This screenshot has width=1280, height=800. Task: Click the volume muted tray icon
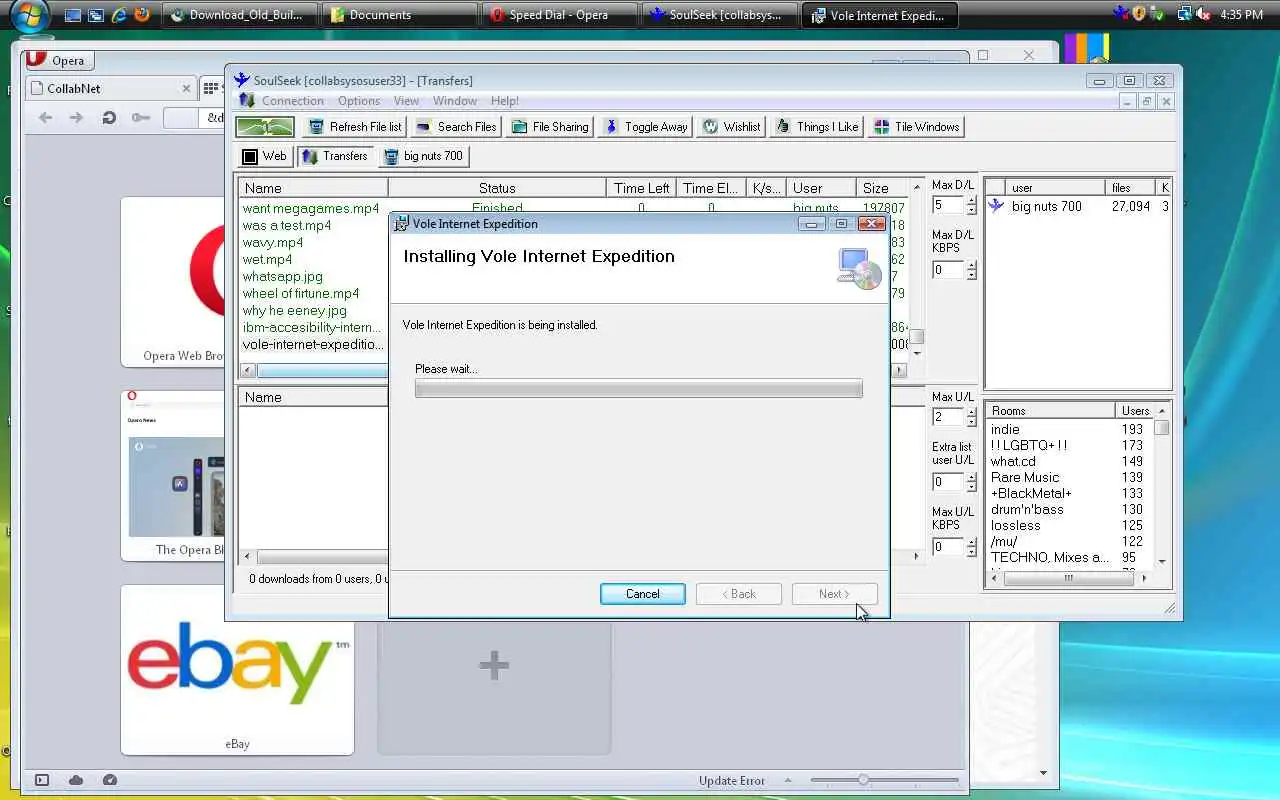click(x=1204, y=14)
